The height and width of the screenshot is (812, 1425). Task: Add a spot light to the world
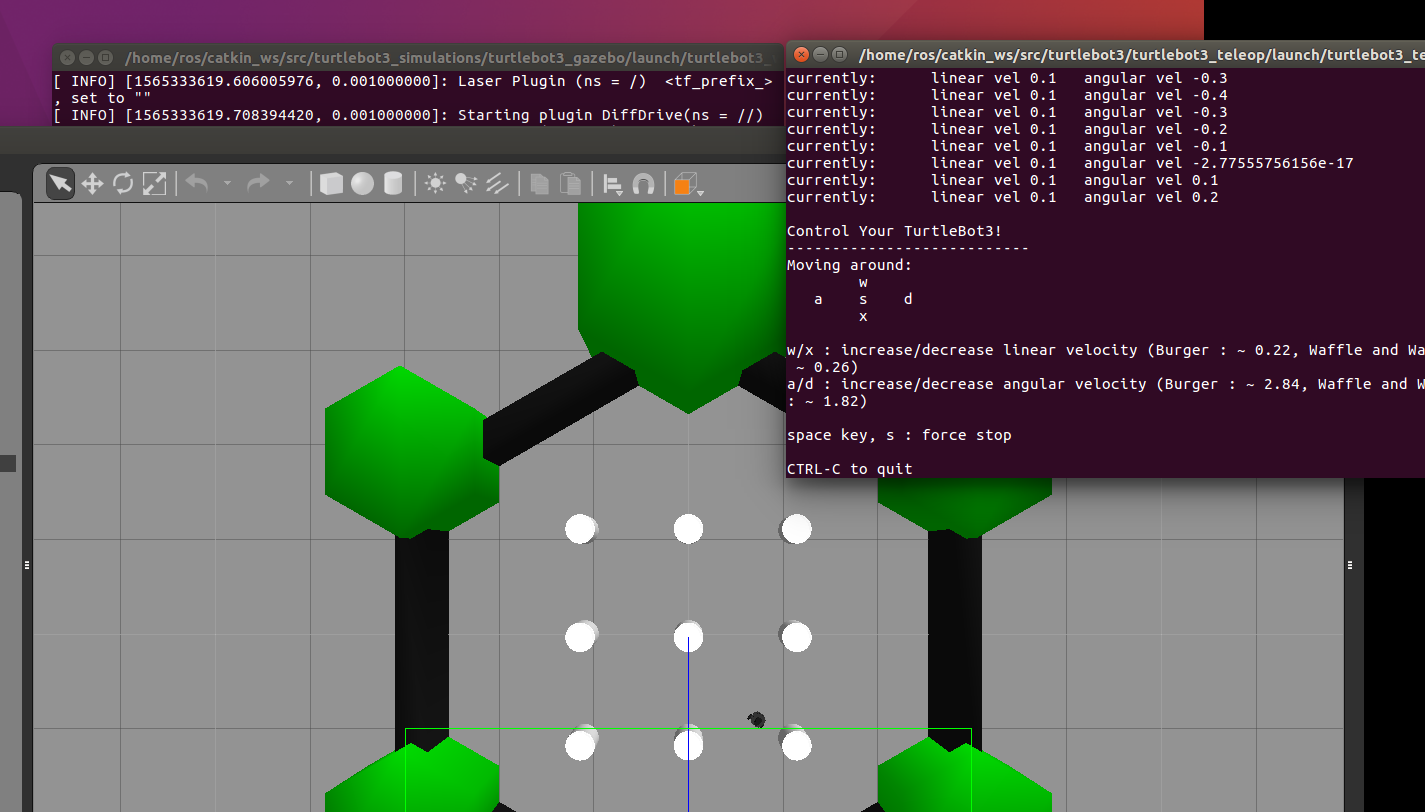point(465,183)
